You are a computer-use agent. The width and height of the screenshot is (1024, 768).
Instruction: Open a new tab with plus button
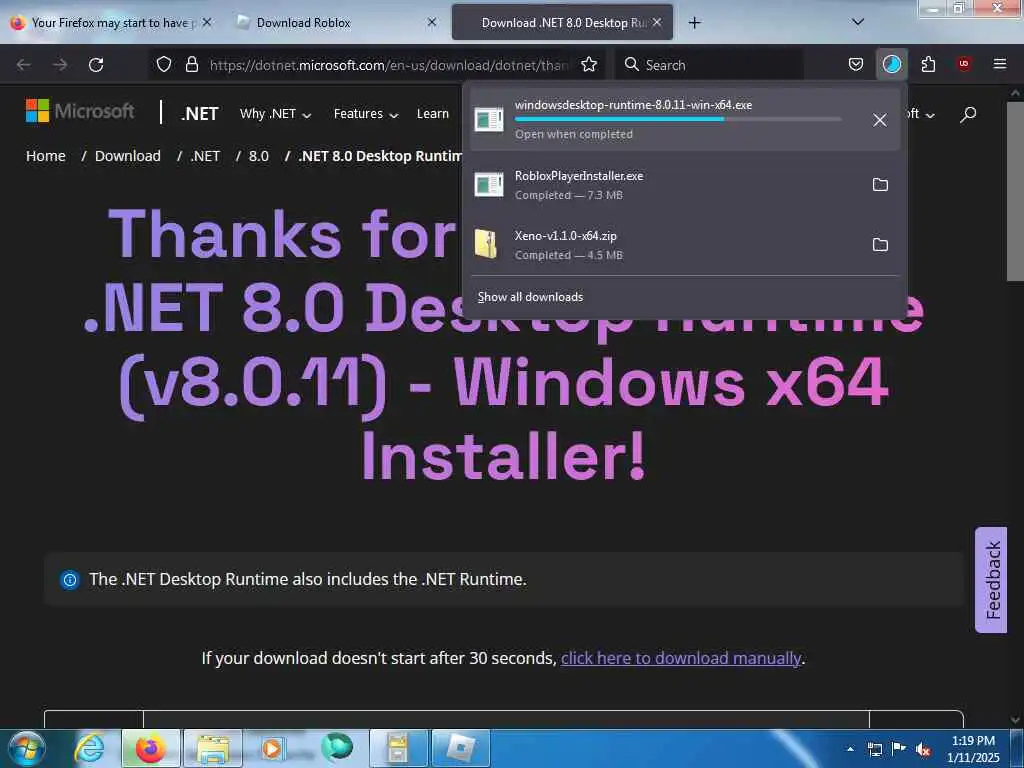click(x=694, y=23)
